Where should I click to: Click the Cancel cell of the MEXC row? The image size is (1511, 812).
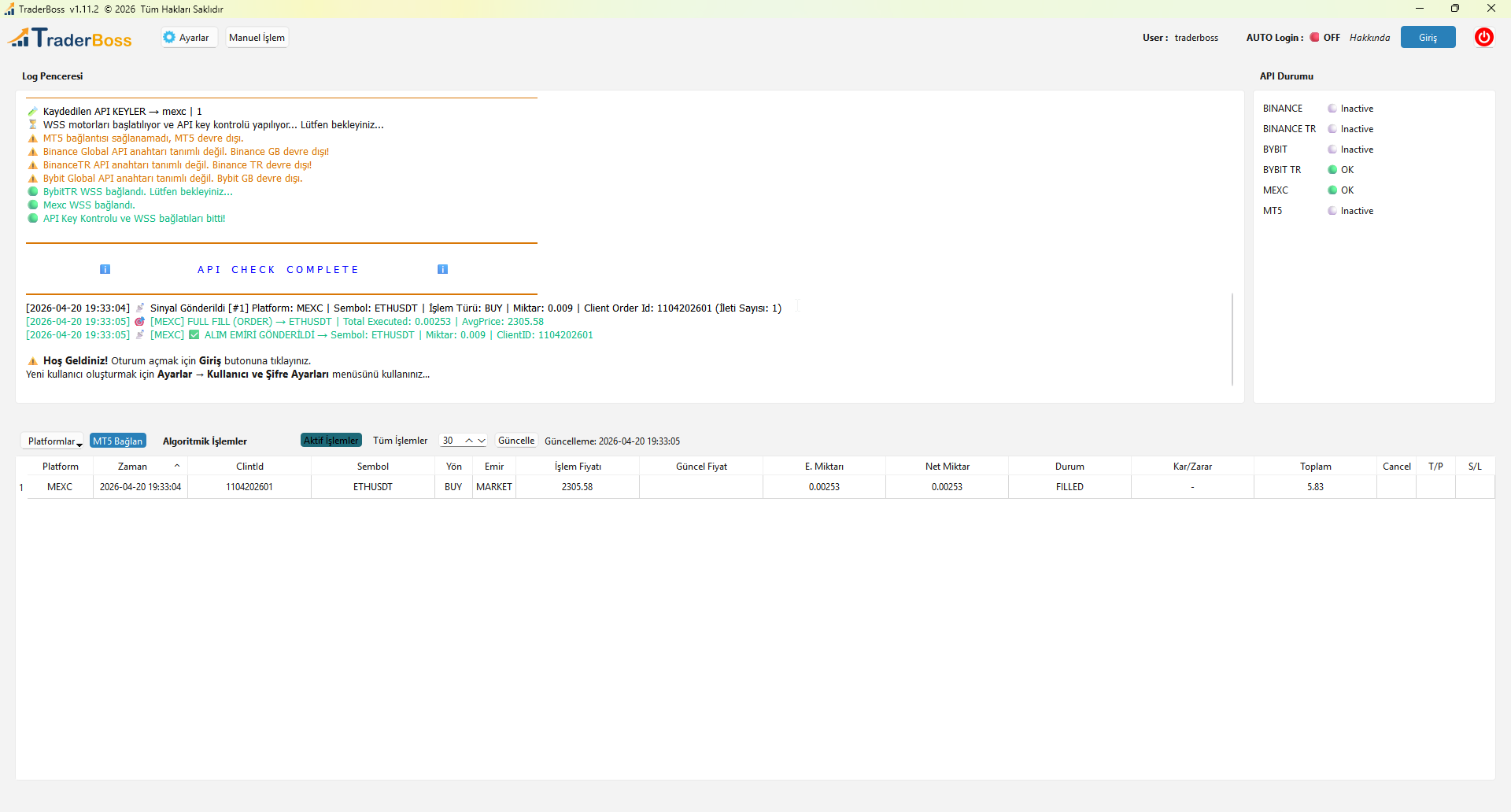coord(1397,487)
